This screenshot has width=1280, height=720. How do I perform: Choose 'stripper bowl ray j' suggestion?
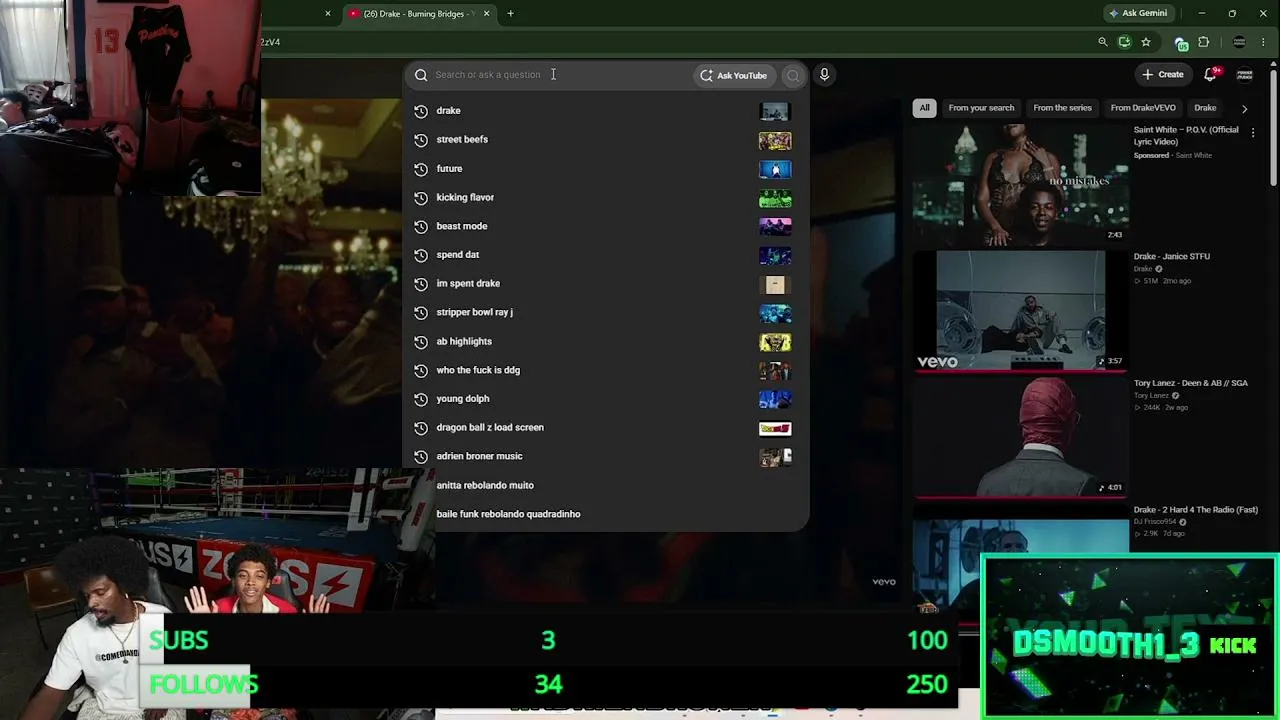pos(606,313)
